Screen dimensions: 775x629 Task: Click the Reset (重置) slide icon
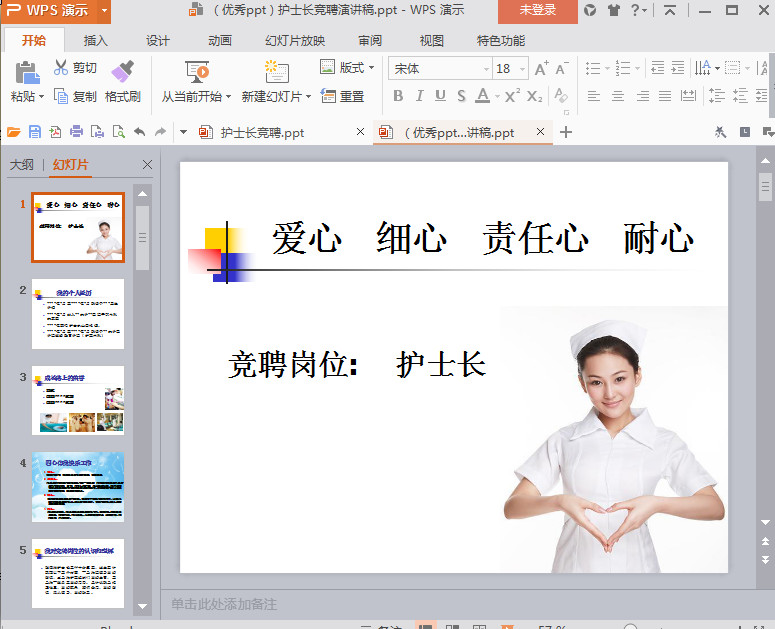[328, 95]
